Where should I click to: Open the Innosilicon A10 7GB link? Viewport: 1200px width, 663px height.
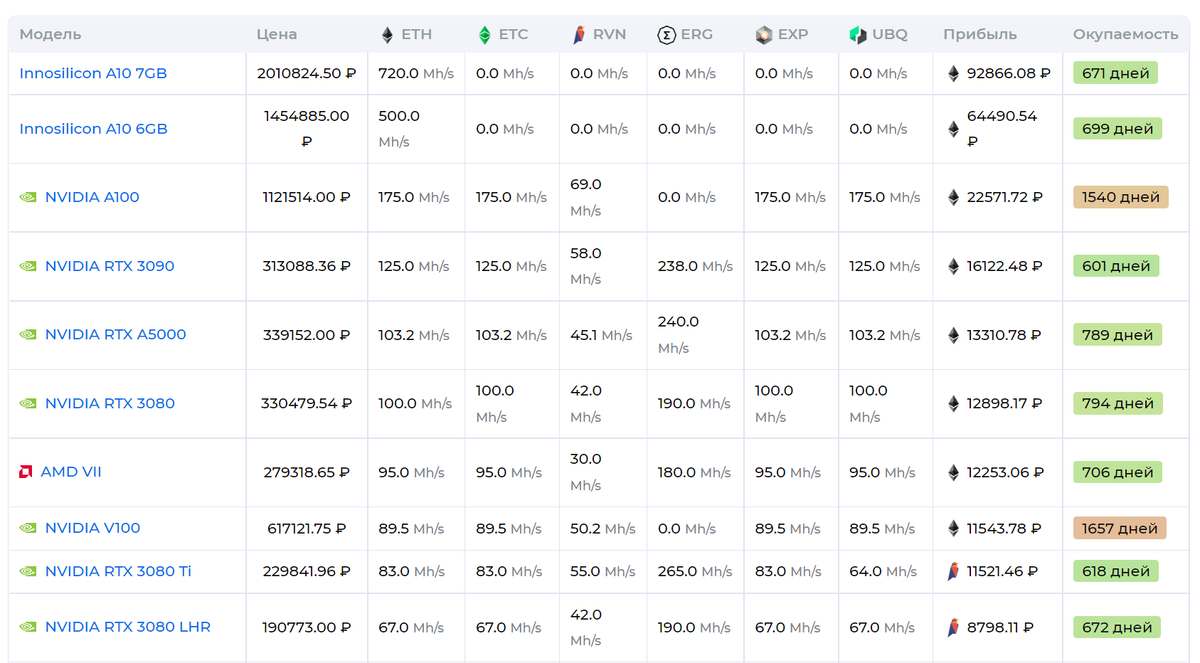(93, 73)
